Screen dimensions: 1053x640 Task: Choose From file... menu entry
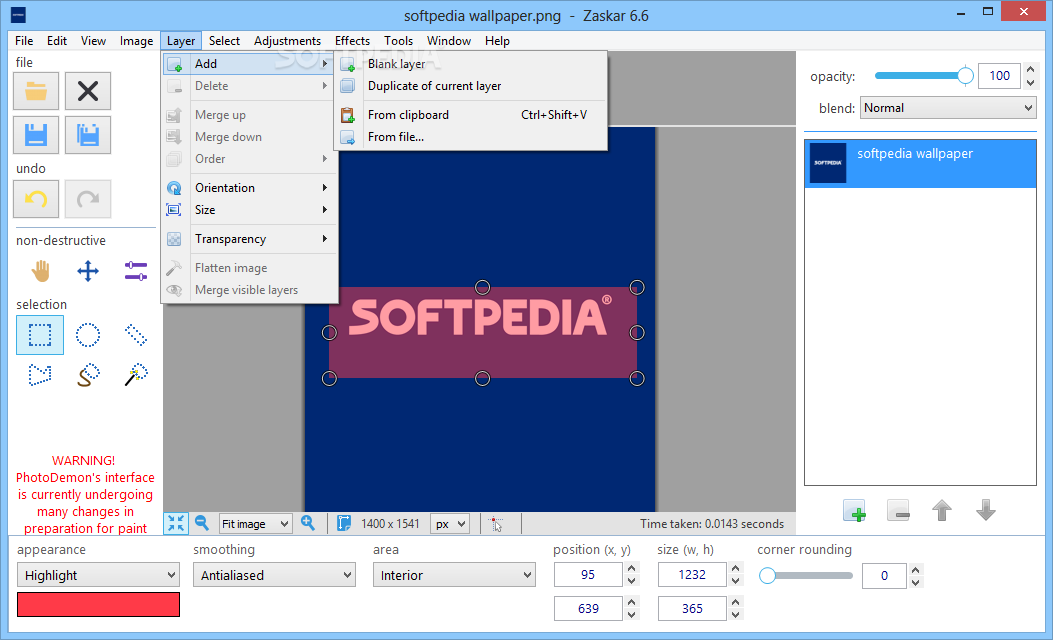coord(471,137)
